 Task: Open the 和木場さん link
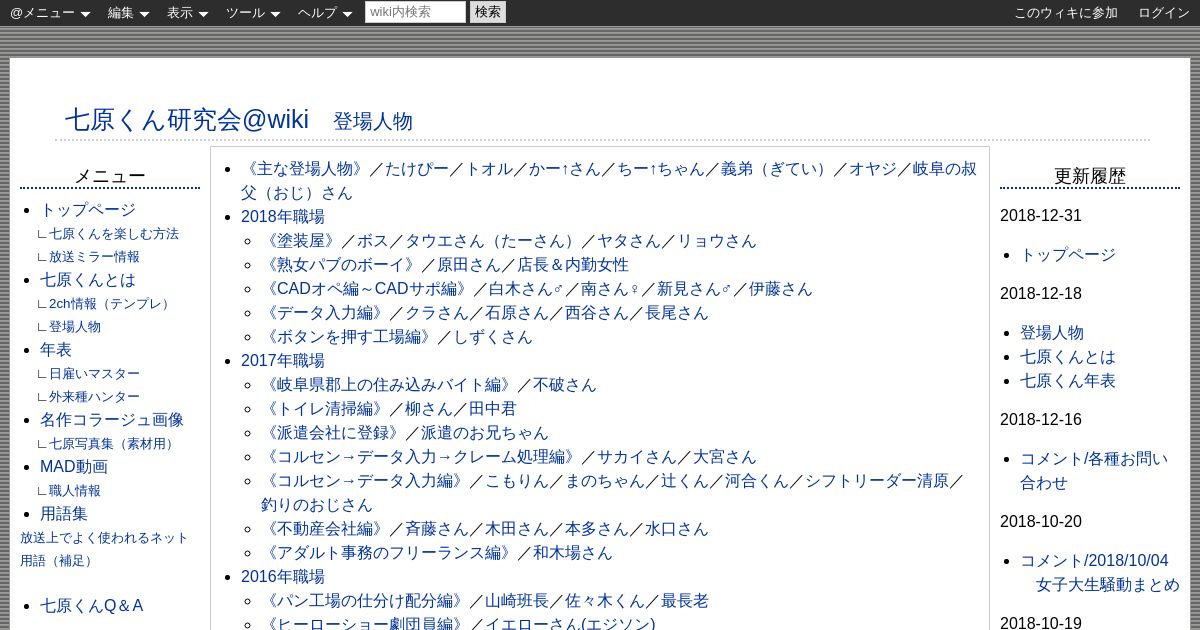(x=573, y=553)
